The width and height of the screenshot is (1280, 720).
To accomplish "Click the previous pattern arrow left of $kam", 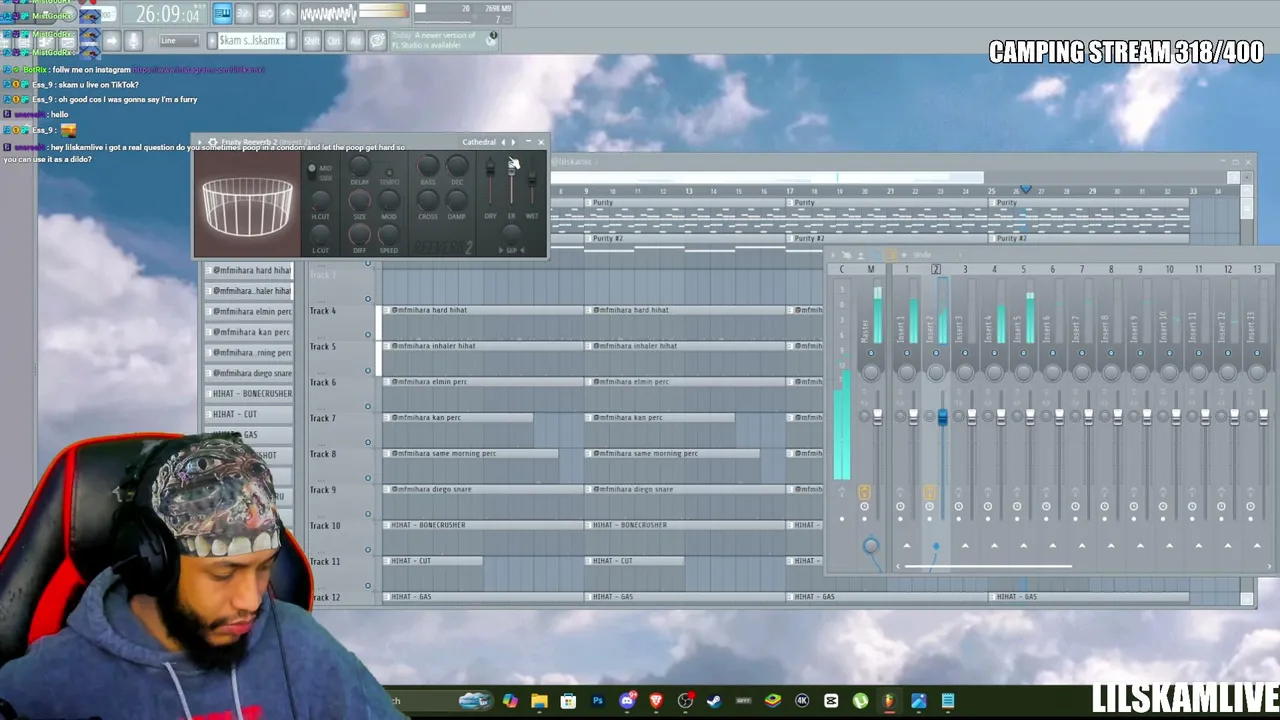I will pyautogui.click(x=212, y=40).
